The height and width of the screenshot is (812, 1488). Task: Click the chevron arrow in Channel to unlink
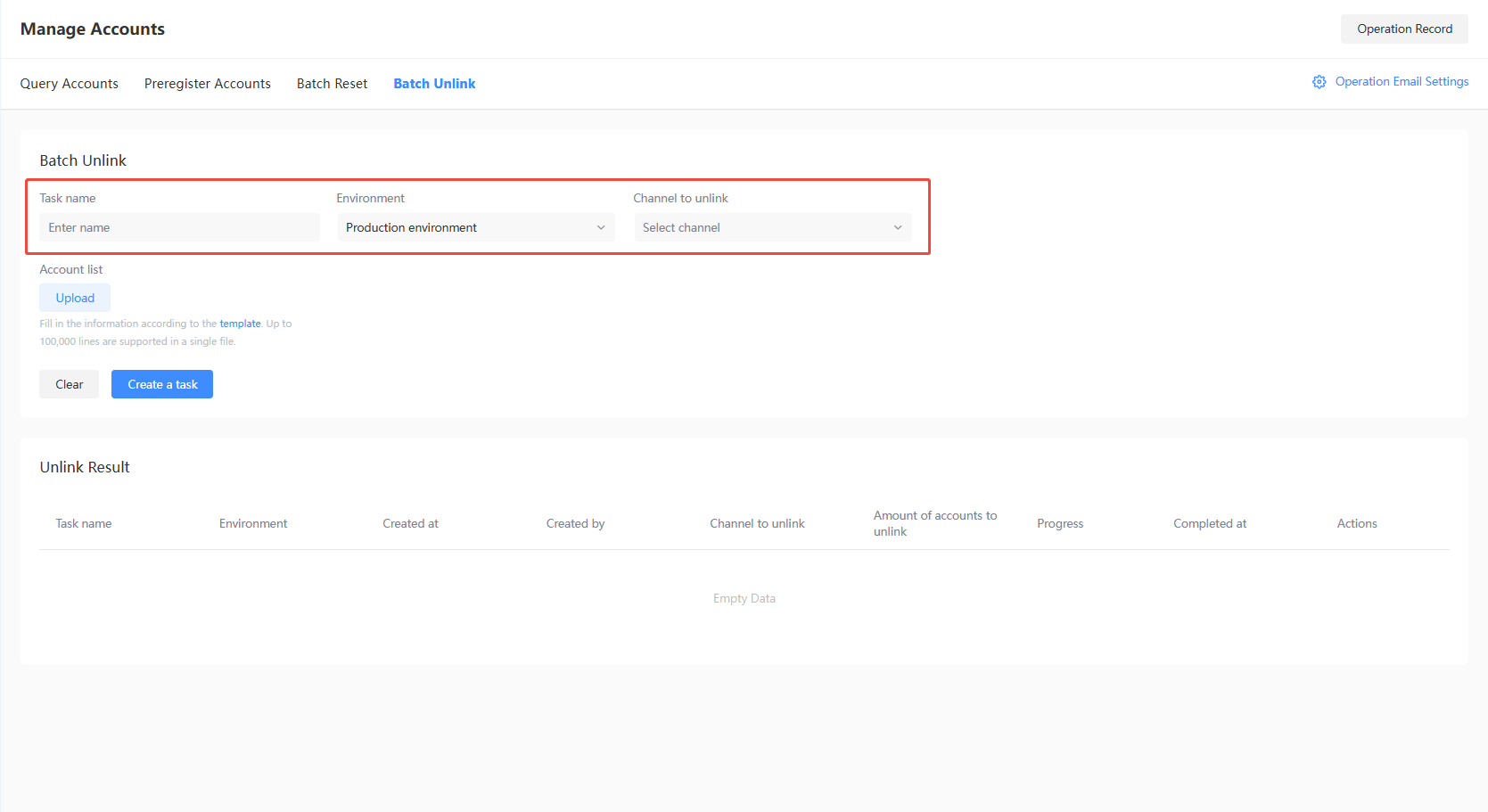[x=898, y=228]
